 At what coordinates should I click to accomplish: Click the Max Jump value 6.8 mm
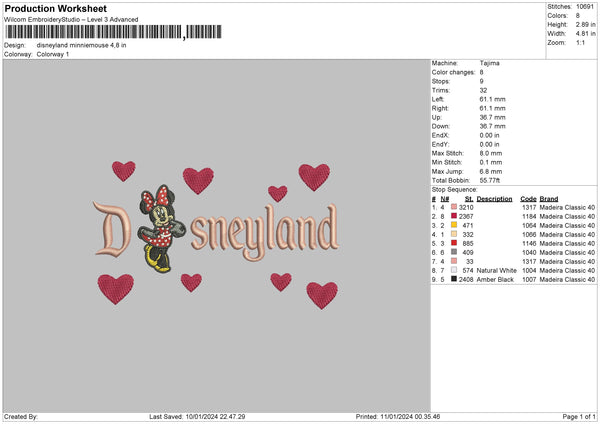tap(491, 171)
